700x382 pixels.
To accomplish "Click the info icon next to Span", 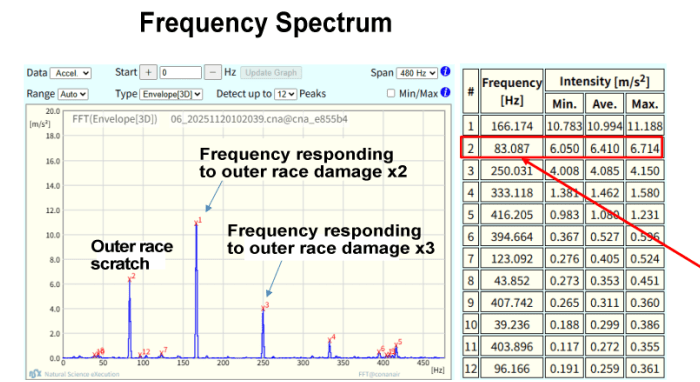I will point(445,71).
